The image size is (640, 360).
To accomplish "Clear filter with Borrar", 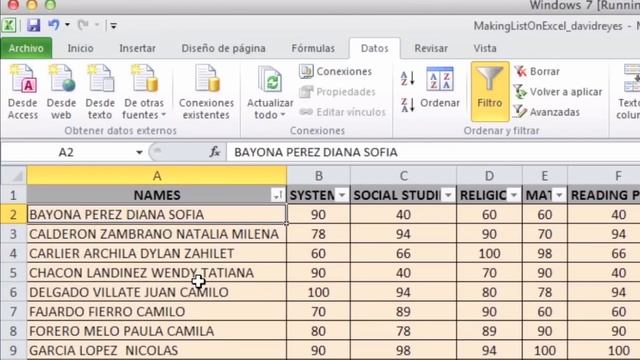I will click(x=537, y=71).
